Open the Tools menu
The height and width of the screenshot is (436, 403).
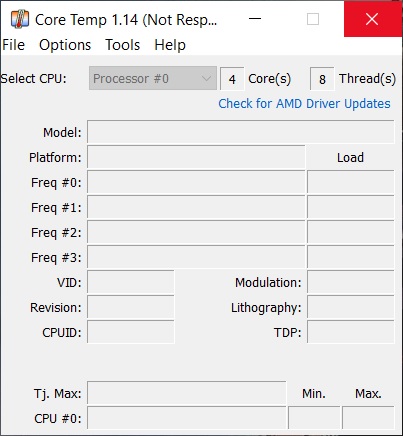(x=123, y=45)
